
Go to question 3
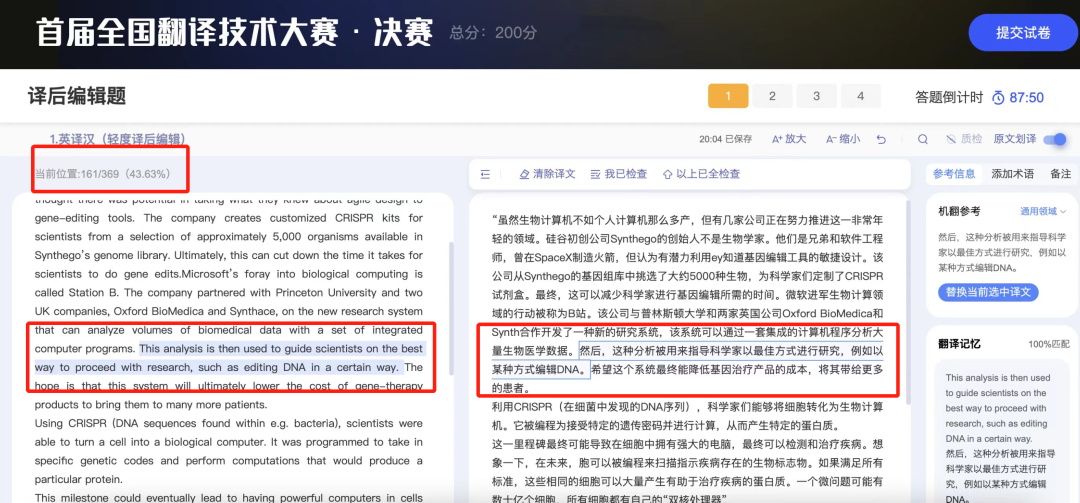click(816, 96)
